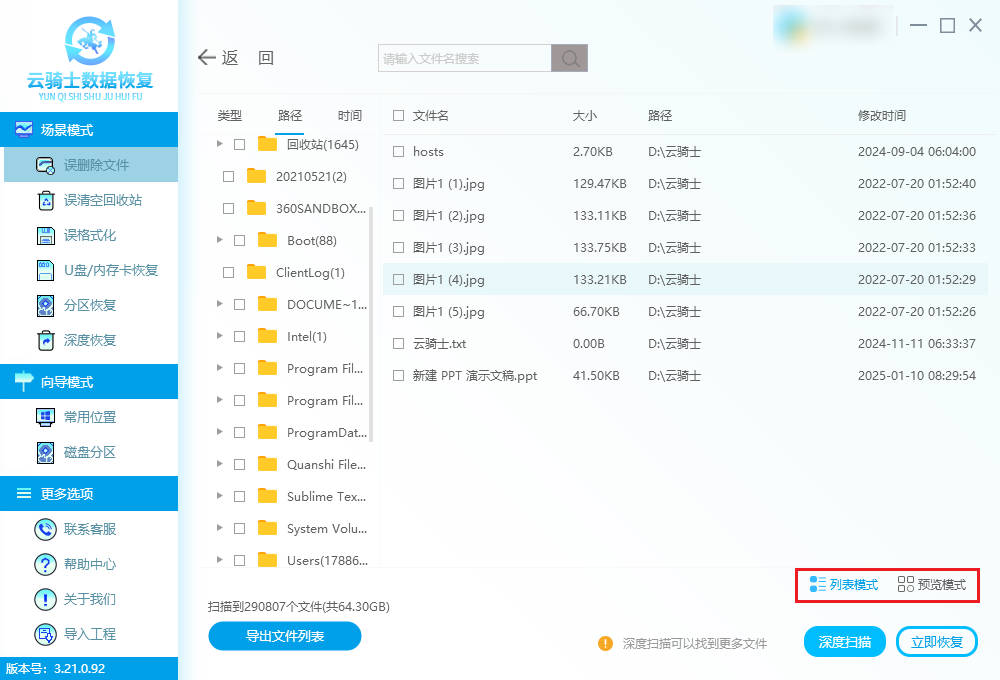Expand the 回收站(1645) folder tree node
This screenshot has height=680, width=1000.
pos(220,144)
